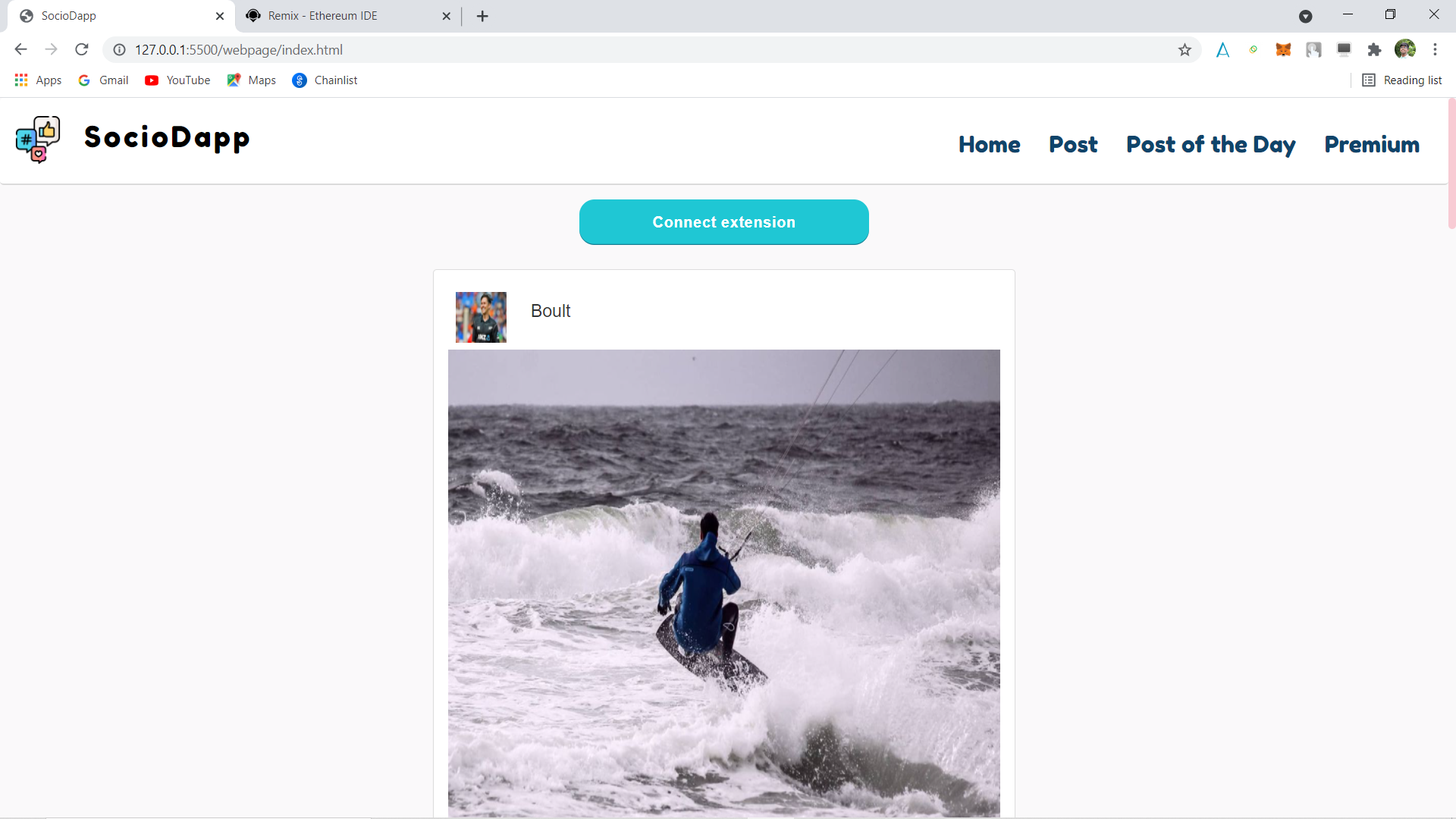
Task: Click the SocioDapp logo icon
Action: pos(38,140)
